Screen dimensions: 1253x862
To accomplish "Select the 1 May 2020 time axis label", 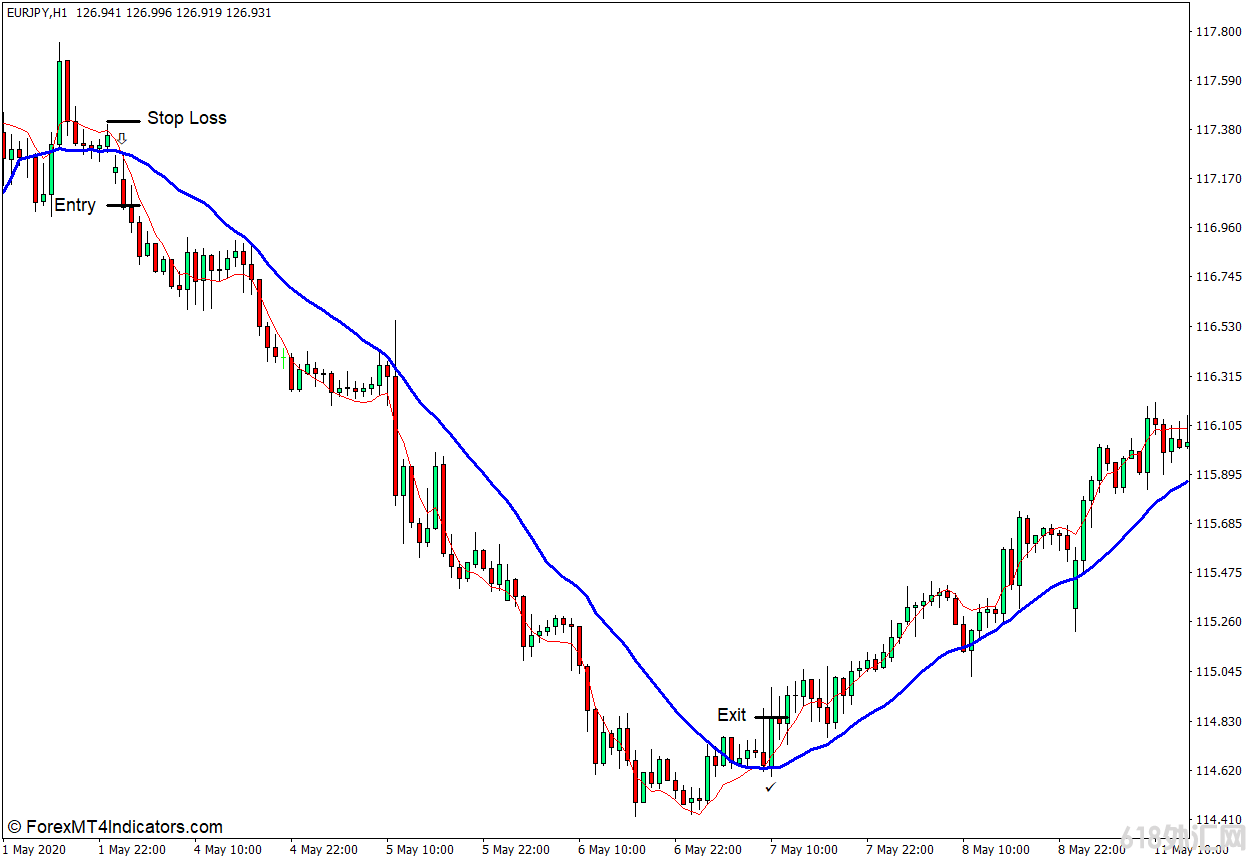I will pos(32,849).
